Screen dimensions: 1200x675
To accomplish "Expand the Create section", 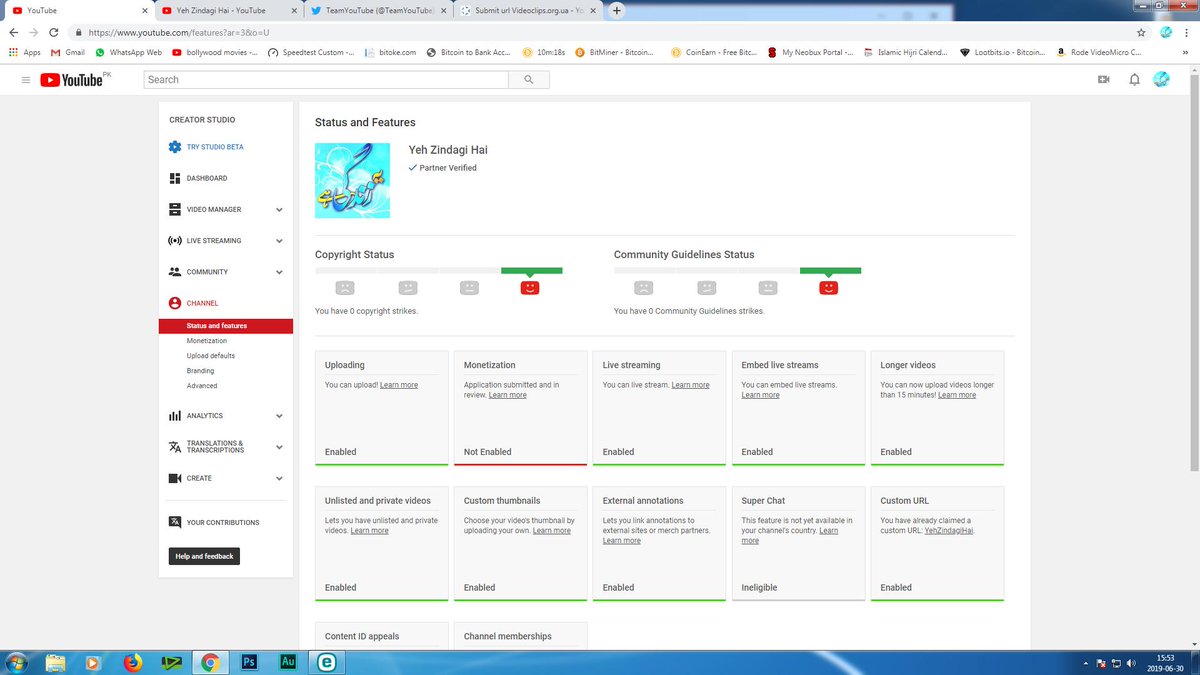I will [x=279, y=478].
